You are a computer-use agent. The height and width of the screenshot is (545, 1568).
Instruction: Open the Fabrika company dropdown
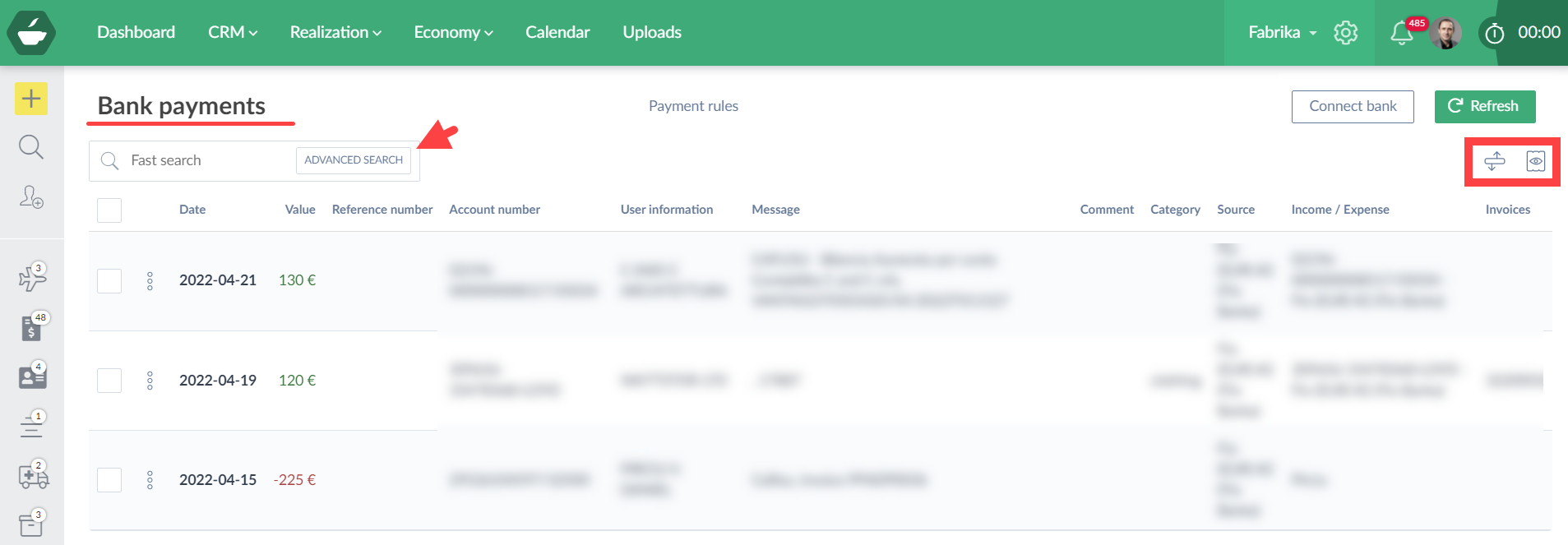[x=1283, y=33]
